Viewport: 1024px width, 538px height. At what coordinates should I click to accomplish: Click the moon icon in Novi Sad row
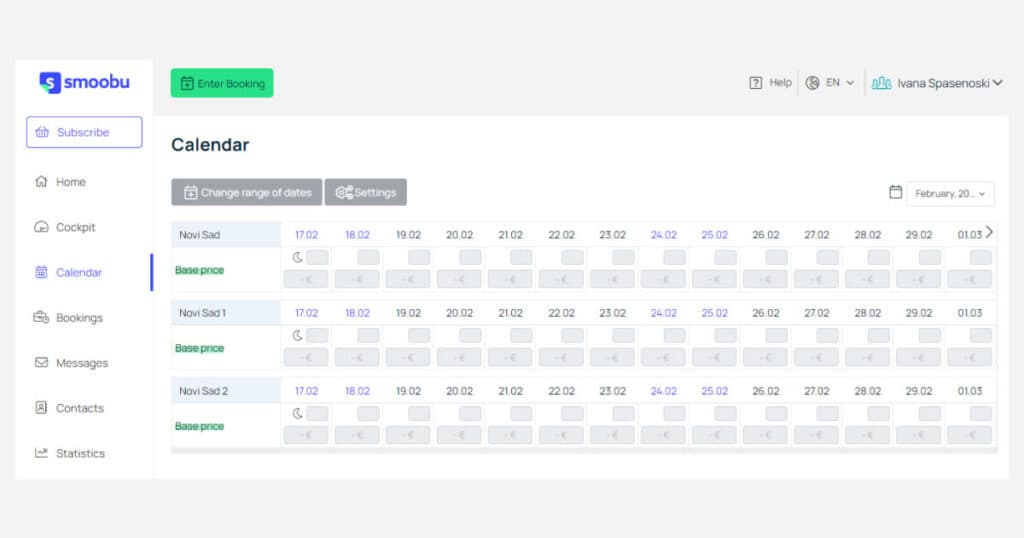point(297,257)
